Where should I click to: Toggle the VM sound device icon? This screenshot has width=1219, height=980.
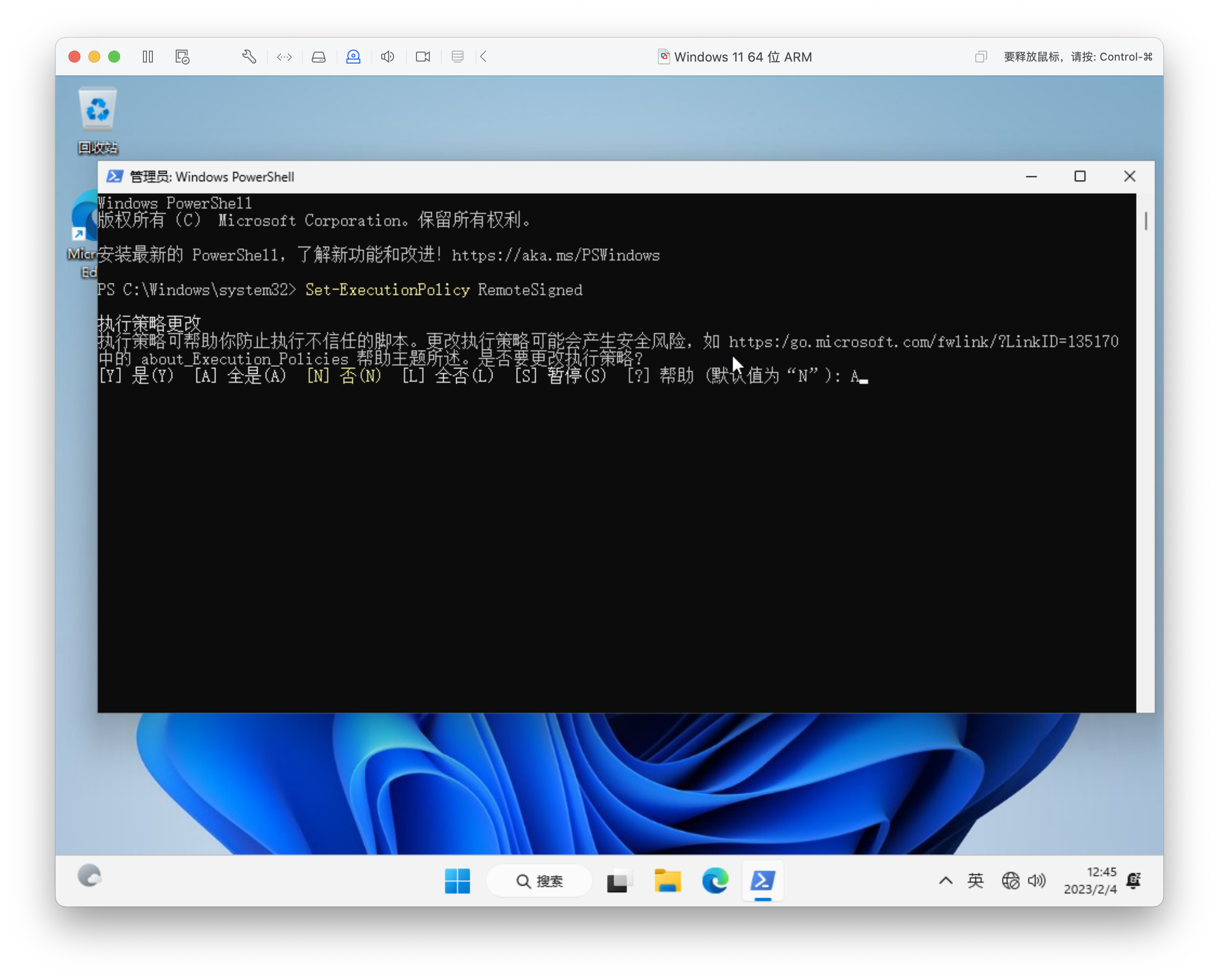388,57
